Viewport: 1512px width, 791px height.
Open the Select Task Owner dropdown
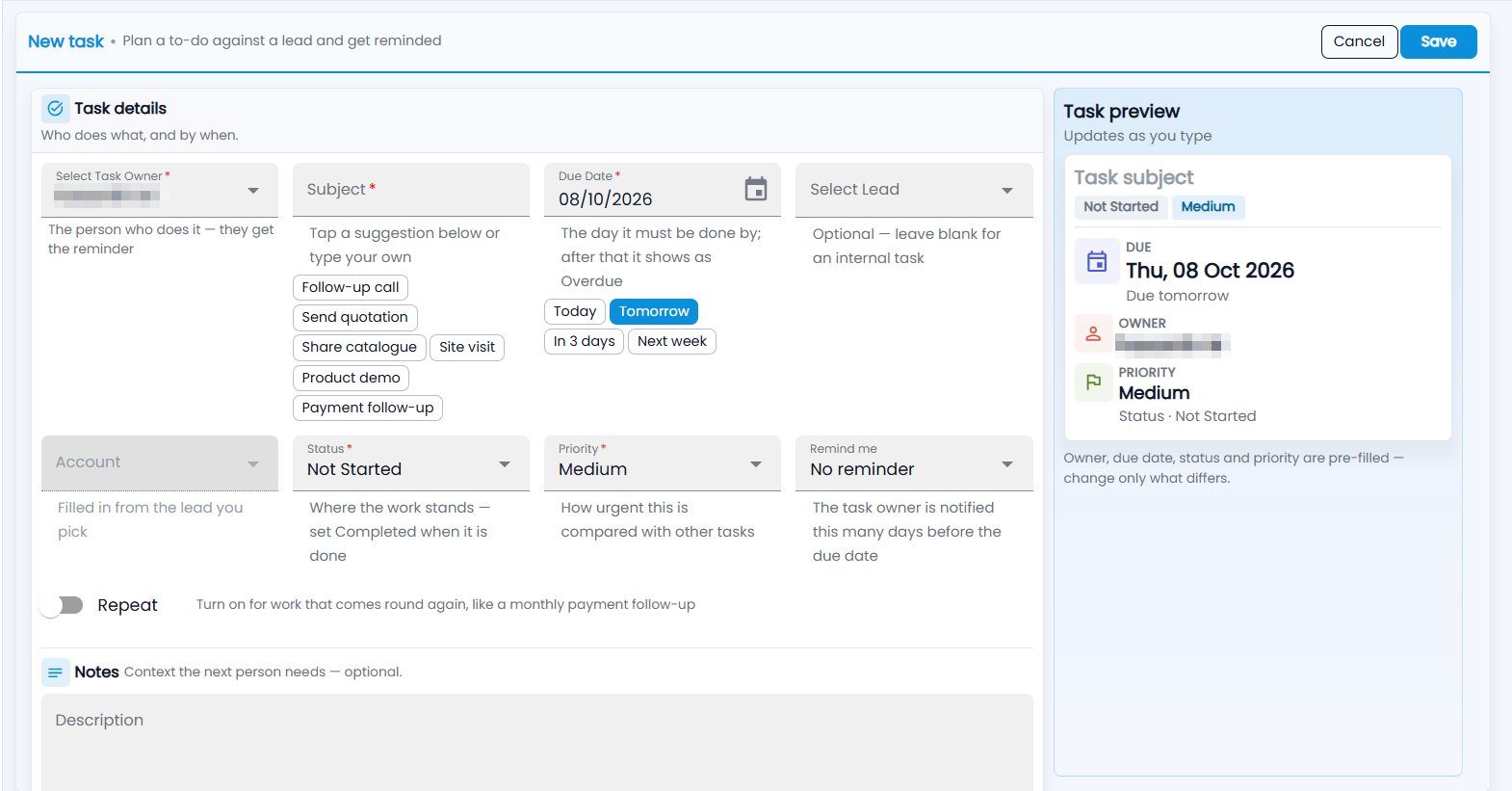click(x=160, y=190)
